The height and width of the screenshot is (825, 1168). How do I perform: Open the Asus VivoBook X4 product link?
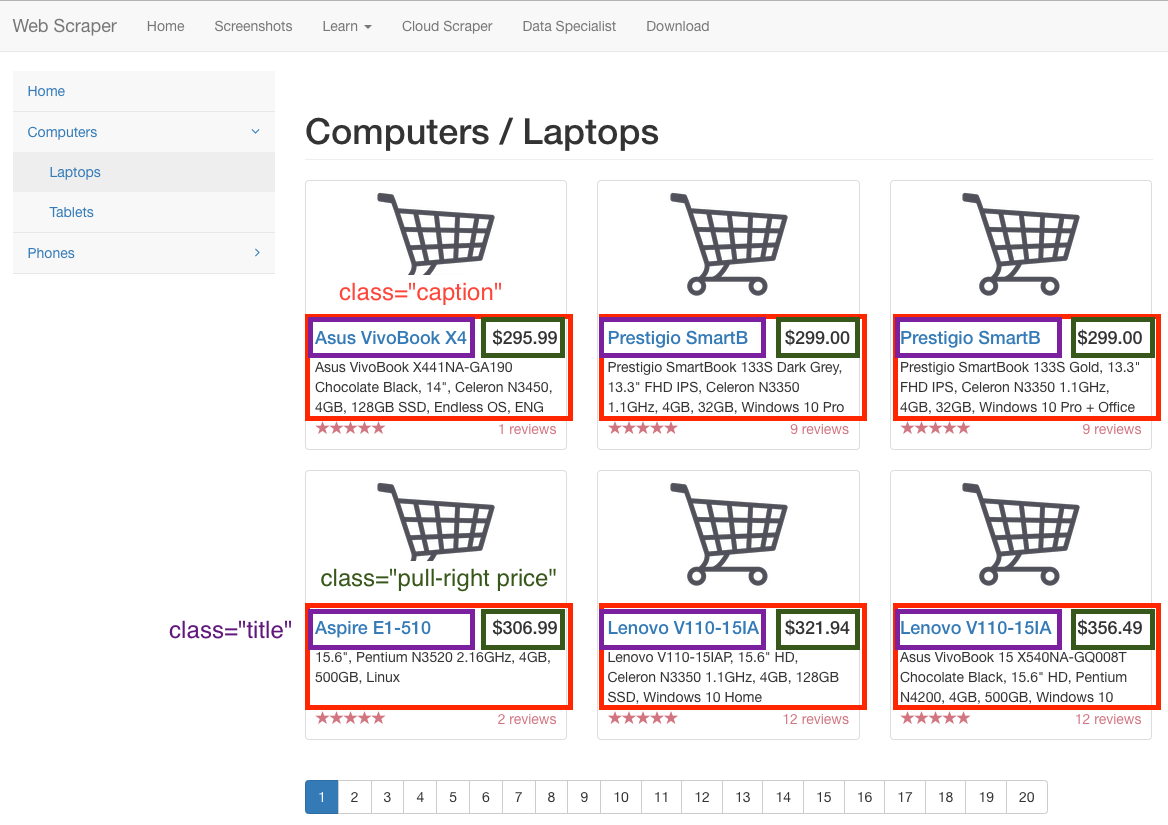coord(390,338)
